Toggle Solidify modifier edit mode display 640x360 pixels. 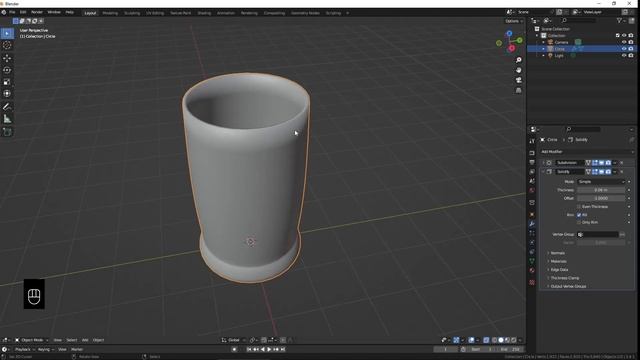[x=595, y=172]
